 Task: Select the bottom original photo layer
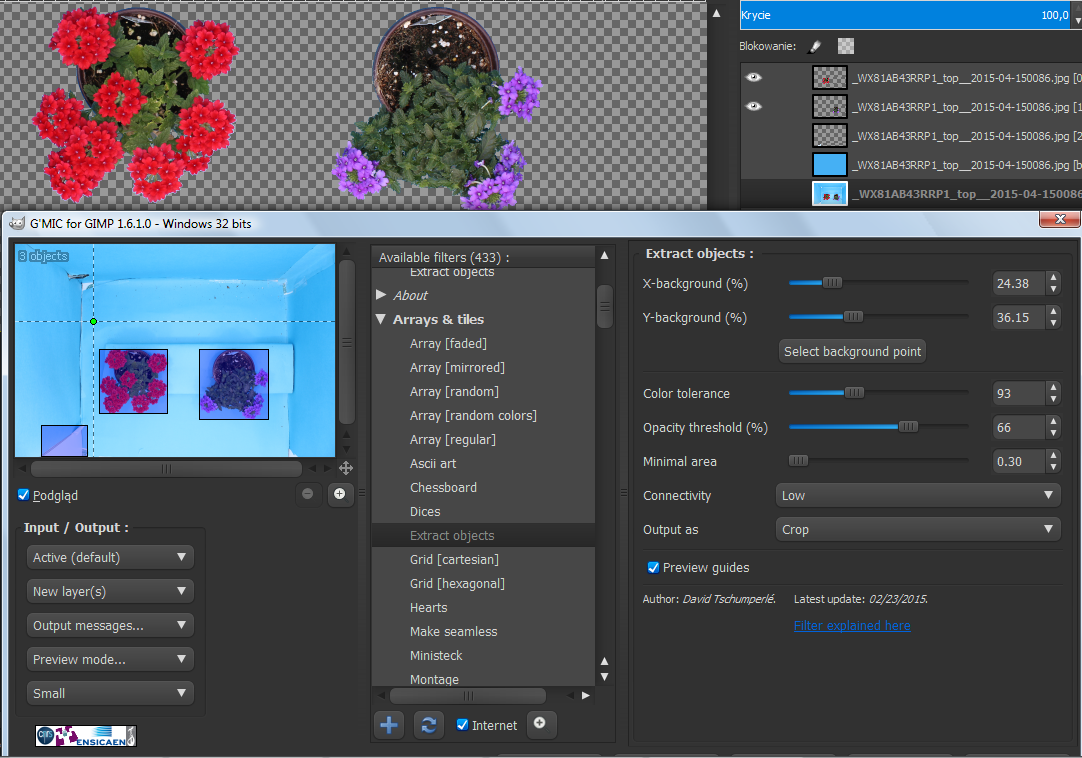911,194
